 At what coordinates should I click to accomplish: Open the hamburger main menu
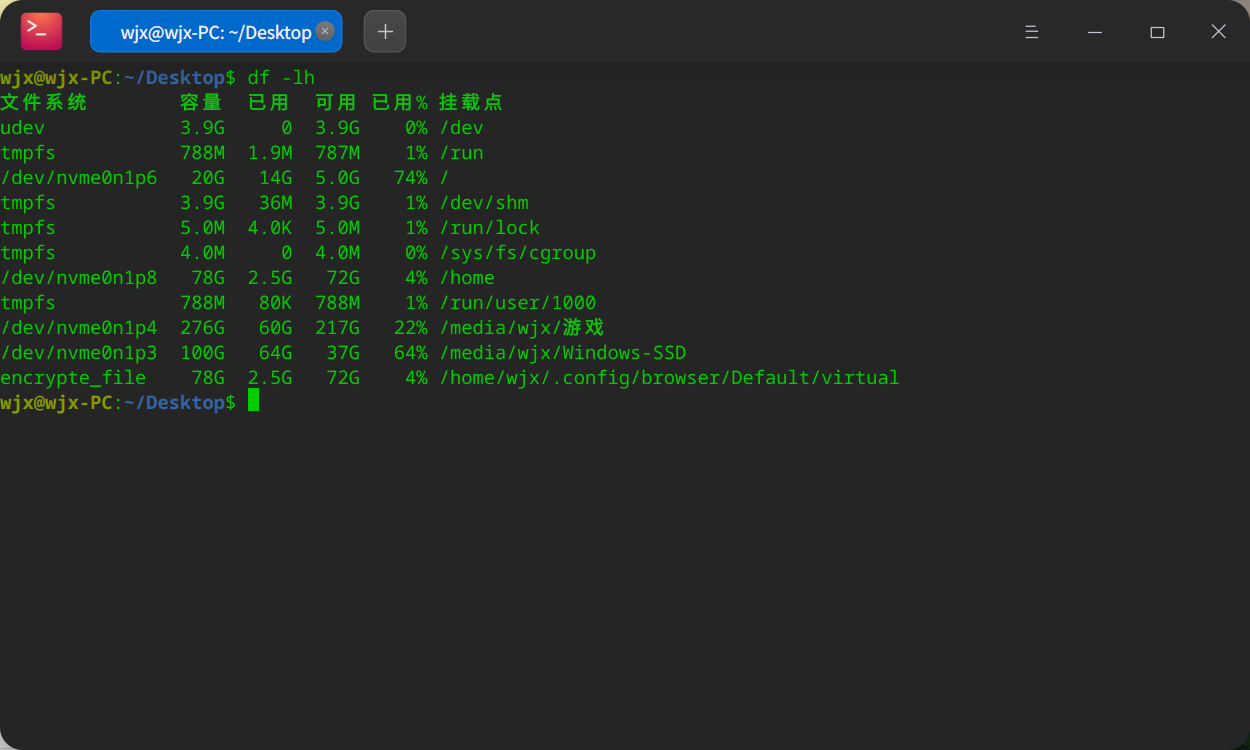[1032, 32]
